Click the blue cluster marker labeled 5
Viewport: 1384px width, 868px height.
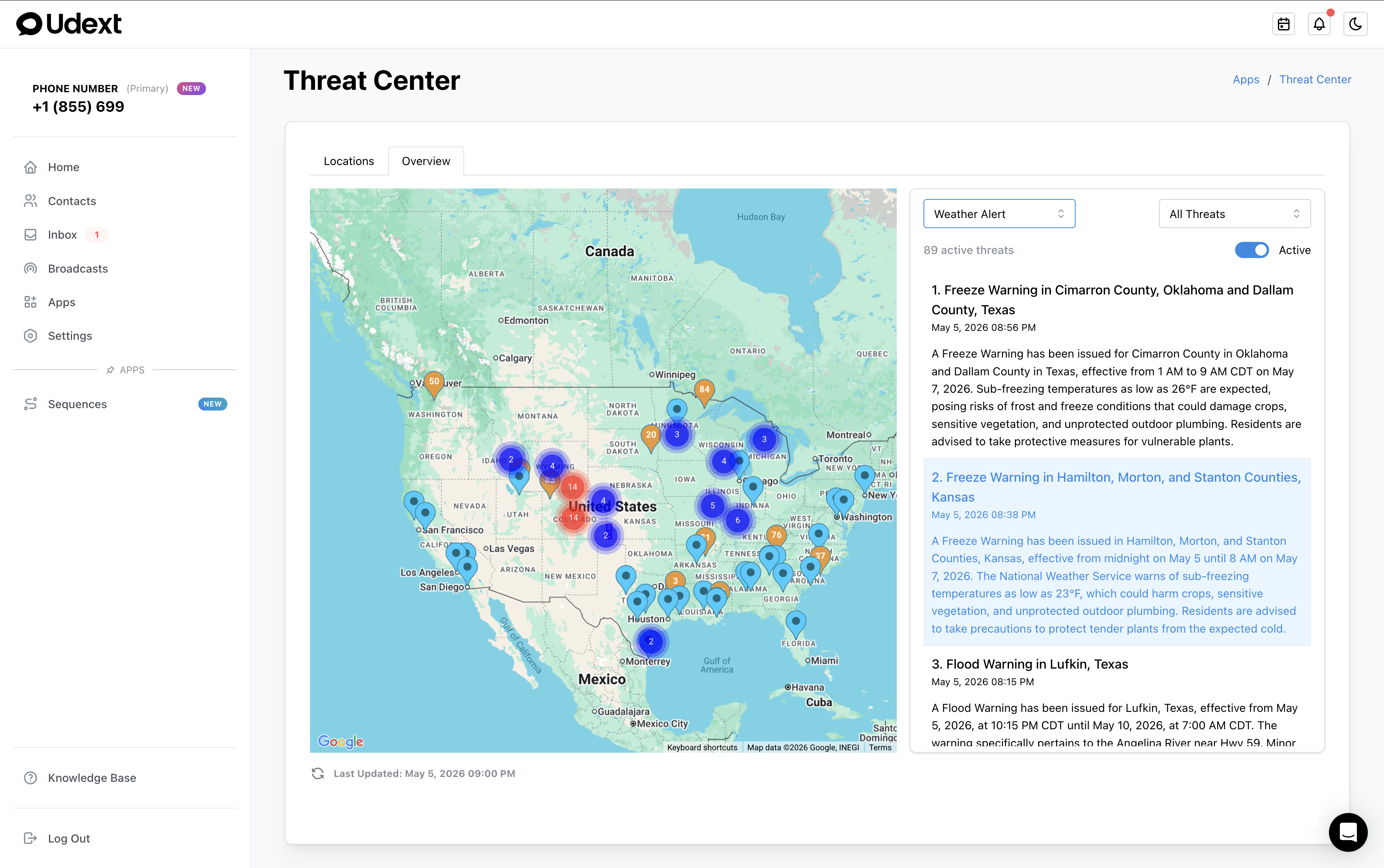coord(713,506)
